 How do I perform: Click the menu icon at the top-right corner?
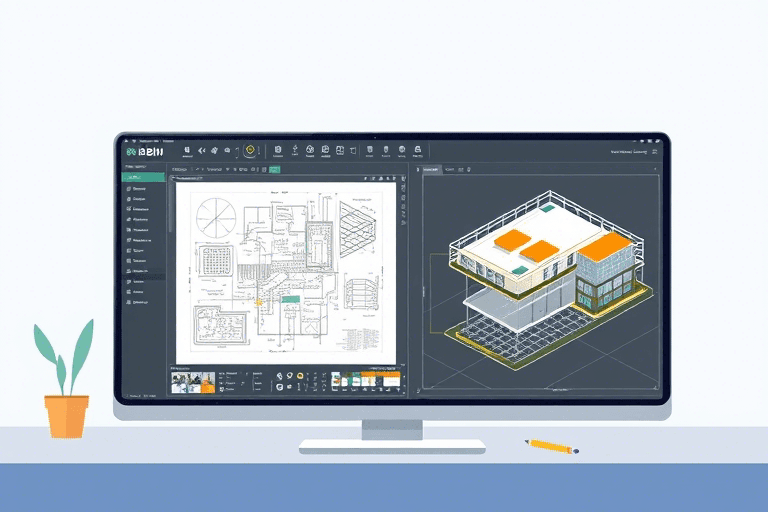[x=653, y=152]
